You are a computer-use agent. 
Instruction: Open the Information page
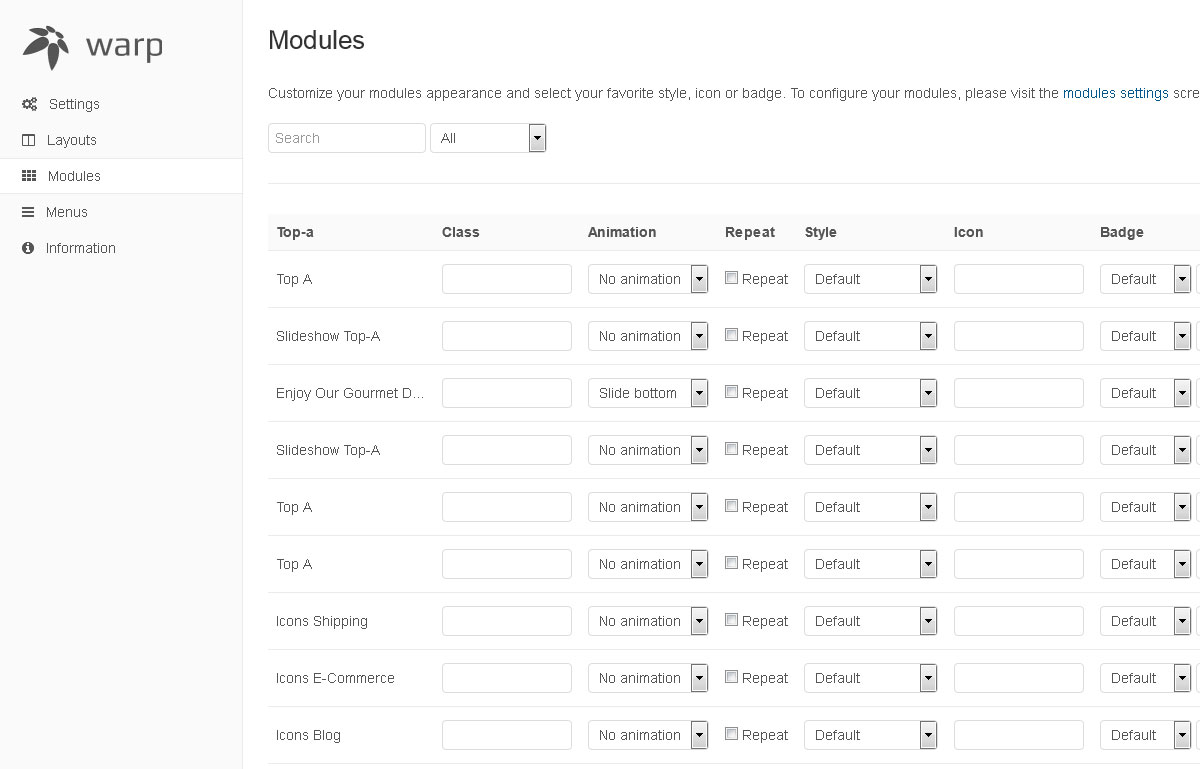point(80,248)
